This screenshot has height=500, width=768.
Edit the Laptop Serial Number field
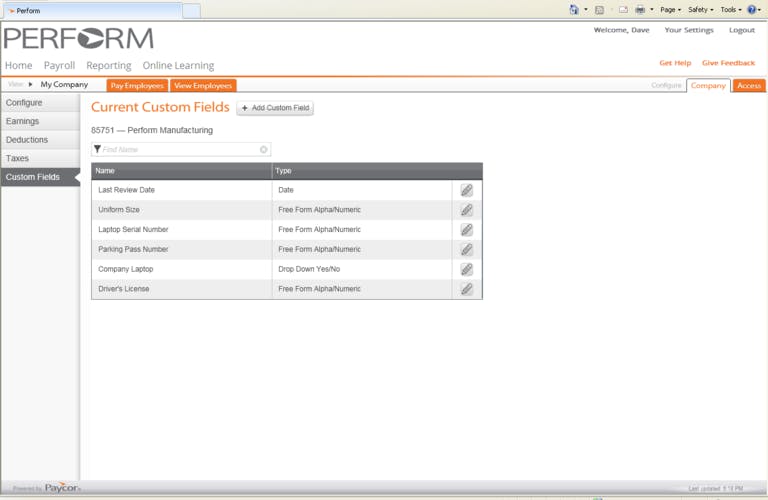click(x=466, y=230)
